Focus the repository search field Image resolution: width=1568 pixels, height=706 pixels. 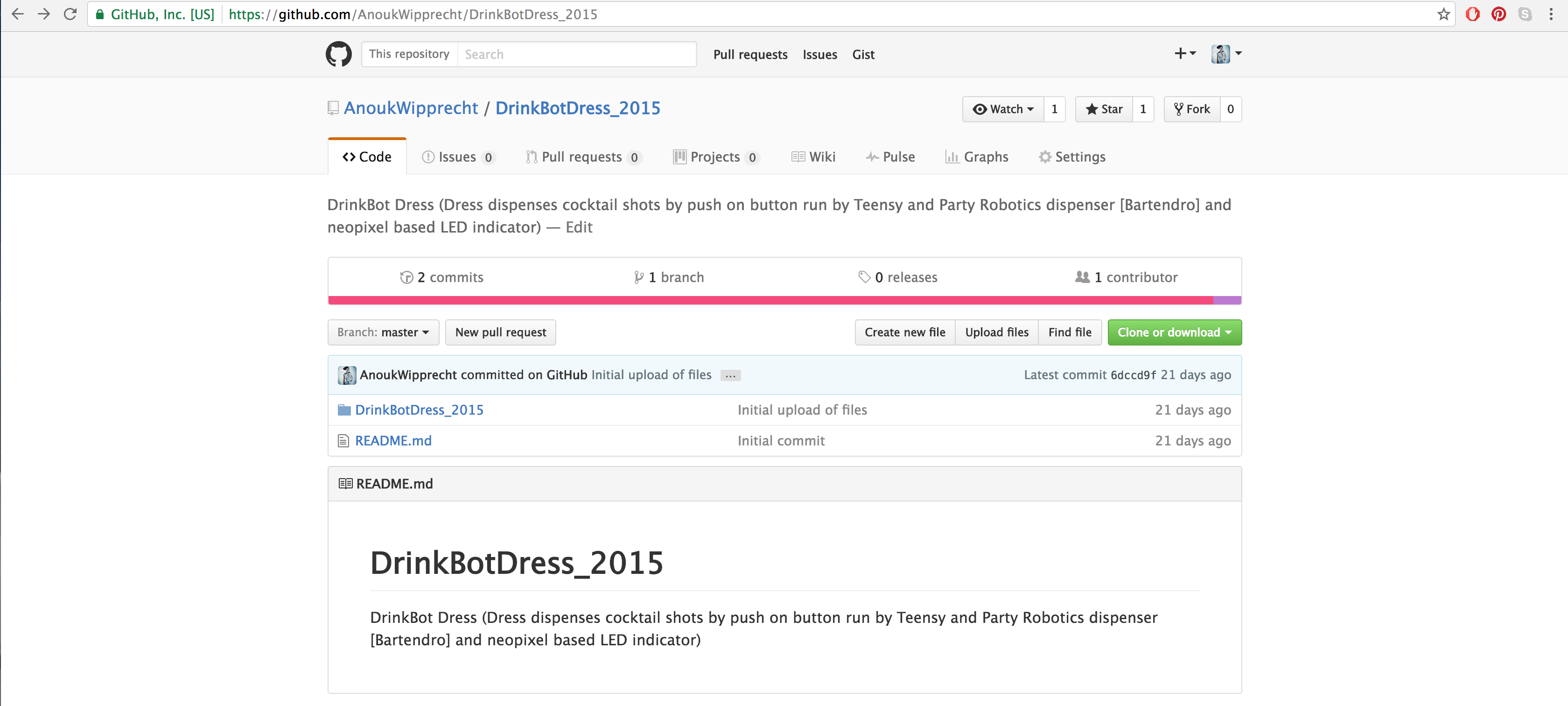[576, 54]
